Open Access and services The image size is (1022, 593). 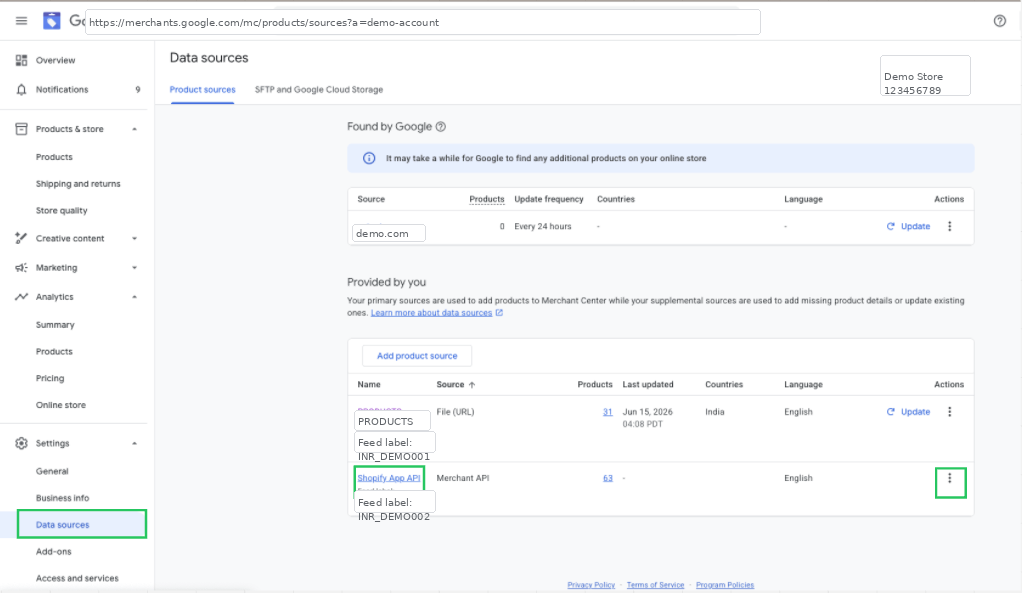(77, 578)
